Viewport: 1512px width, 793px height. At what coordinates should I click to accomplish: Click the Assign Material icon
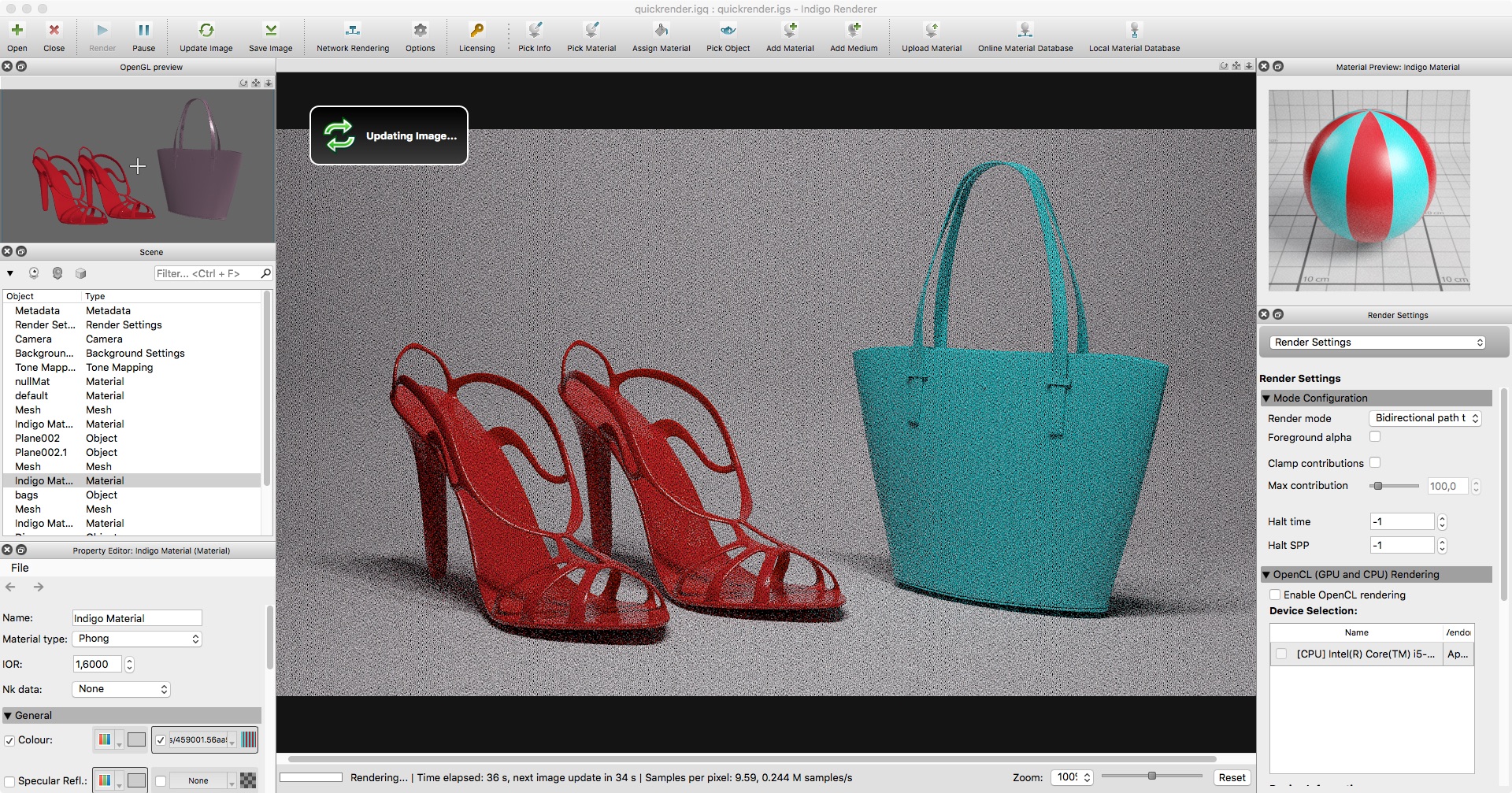click(x=661, y=31)
